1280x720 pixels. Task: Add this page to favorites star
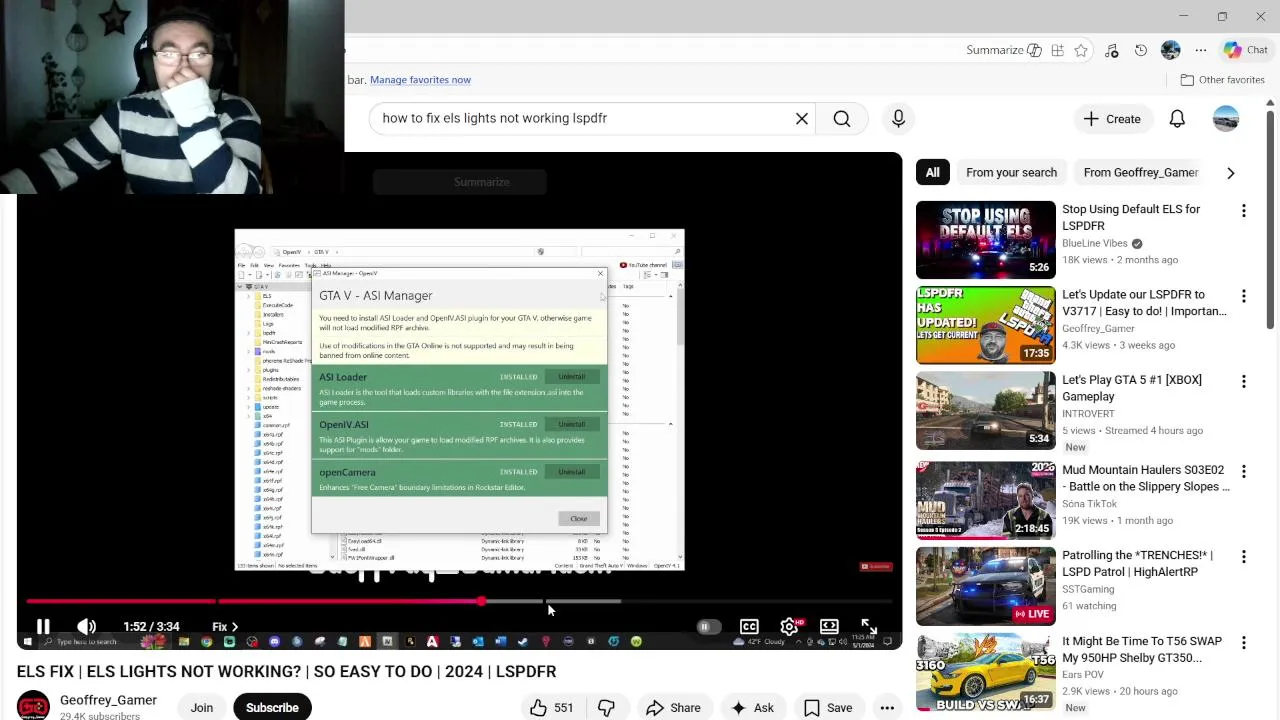1081,50
